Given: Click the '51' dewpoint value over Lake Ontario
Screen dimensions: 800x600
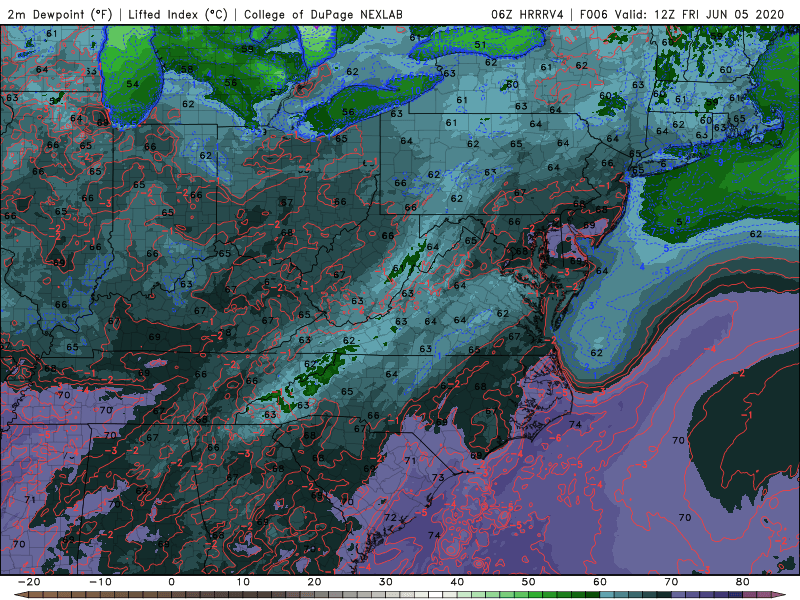Looking at the screenshot, I should pos(480,45).
